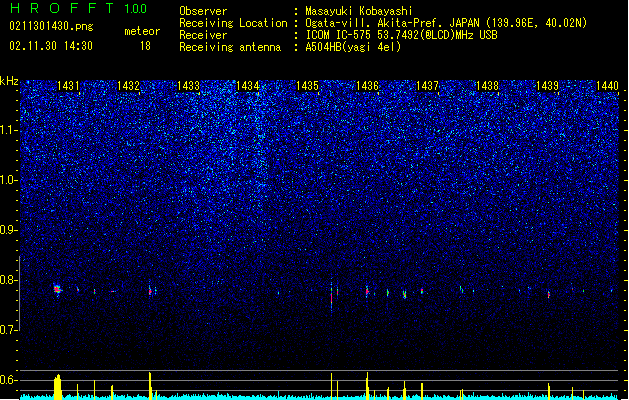The width and height of the screenshot is (629, 400).
Task: Click the observer name Masayuki Kobayashi
Action: click(x=359, y=11)
